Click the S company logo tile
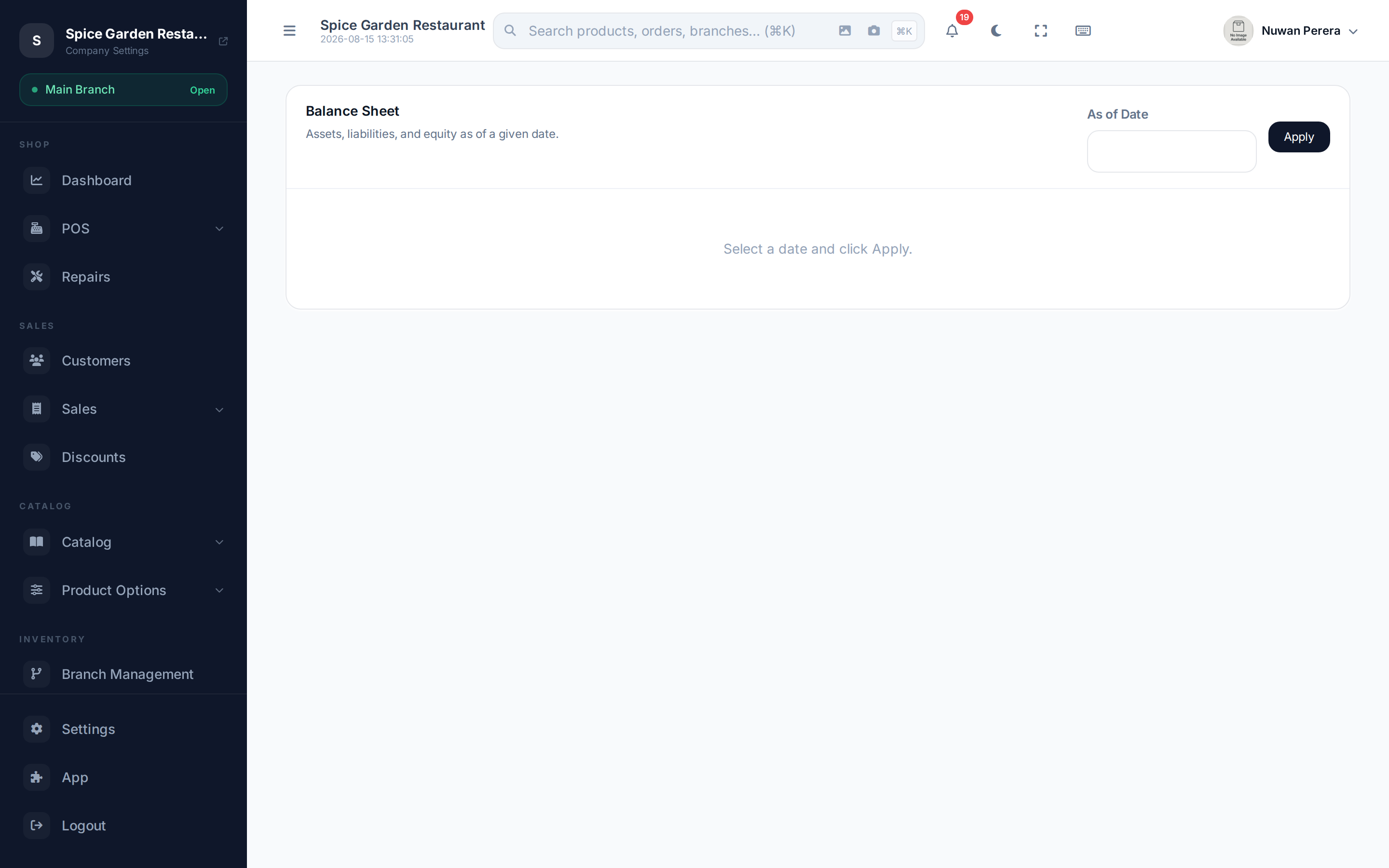This screenshot has height=868, width=1389. (x=37, y=40)
